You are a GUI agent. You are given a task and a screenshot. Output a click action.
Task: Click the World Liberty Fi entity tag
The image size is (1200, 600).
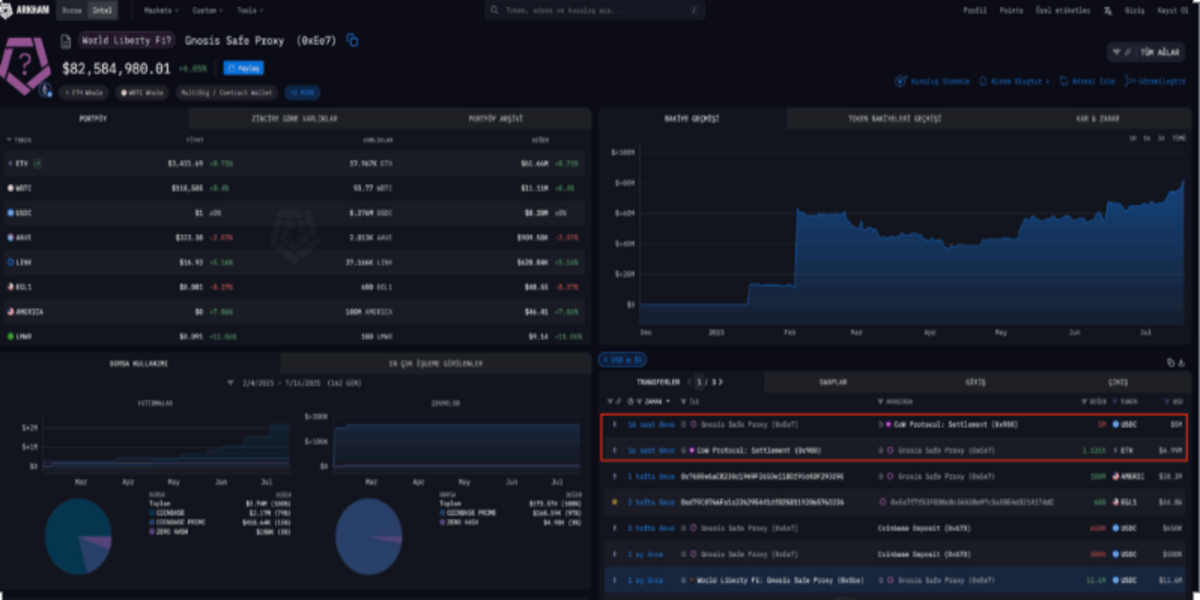pos(127,41)
